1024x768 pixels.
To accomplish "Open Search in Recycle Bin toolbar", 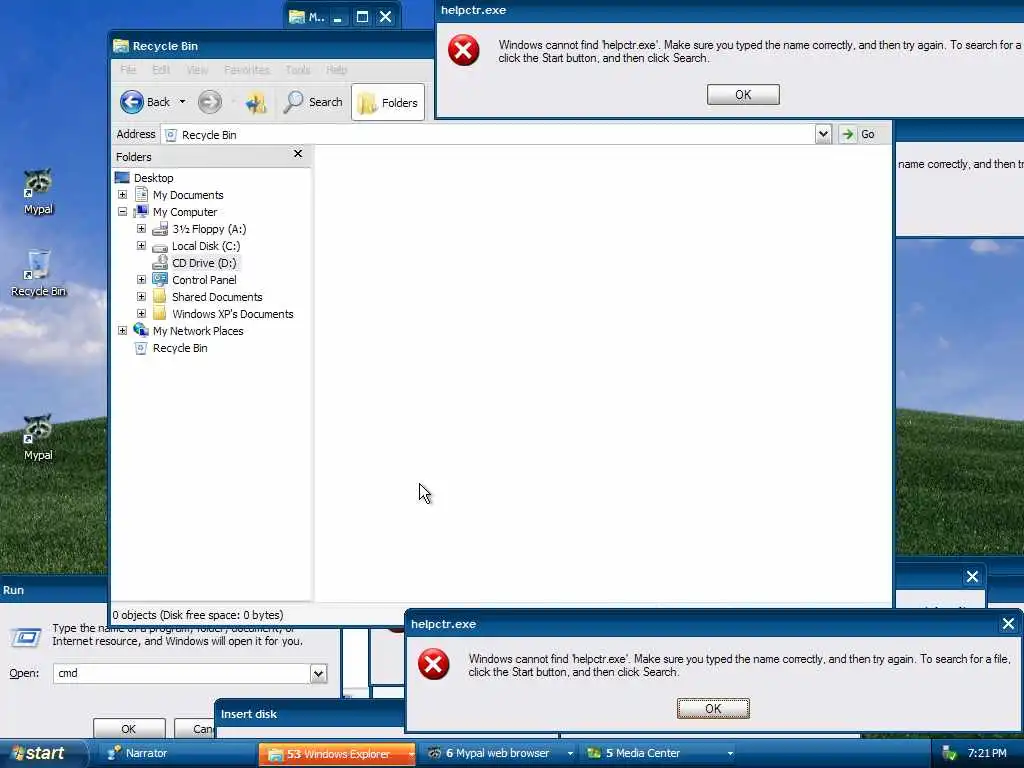I will click(313, 102).
